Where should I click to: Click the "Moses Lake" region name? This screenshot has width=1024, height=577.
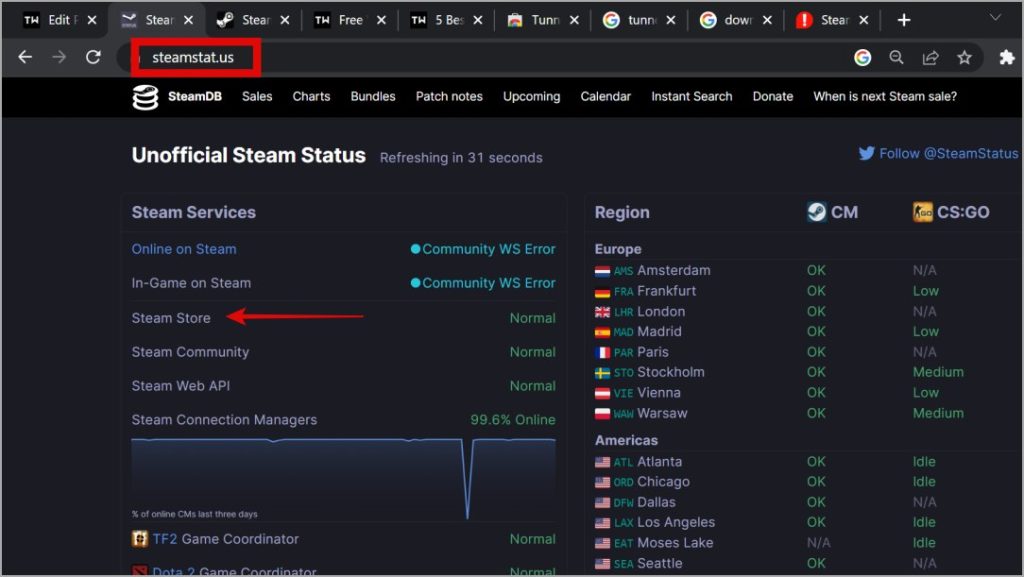675,542
